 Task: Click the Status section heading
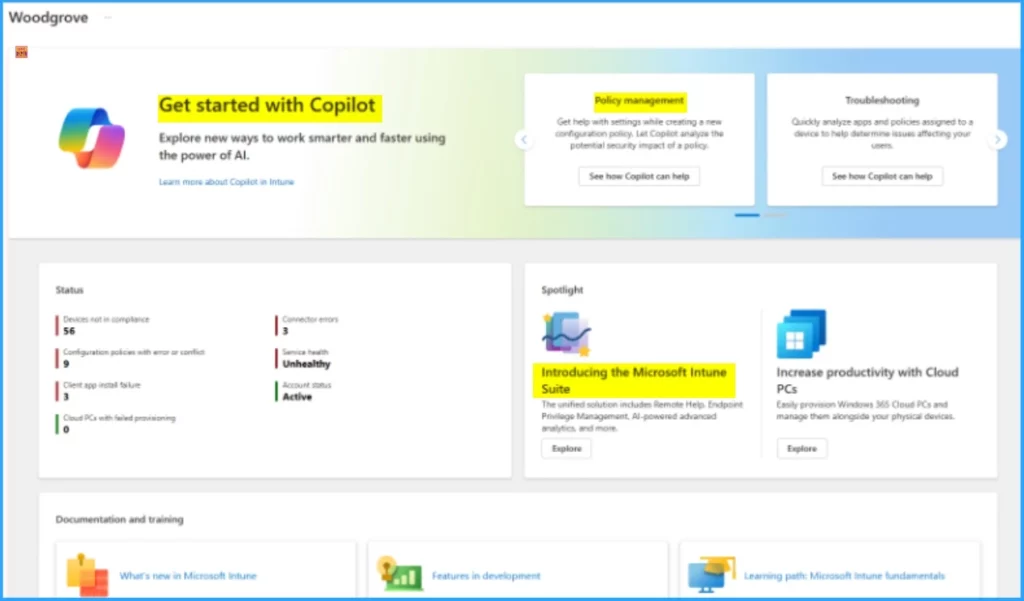[69, 290]
